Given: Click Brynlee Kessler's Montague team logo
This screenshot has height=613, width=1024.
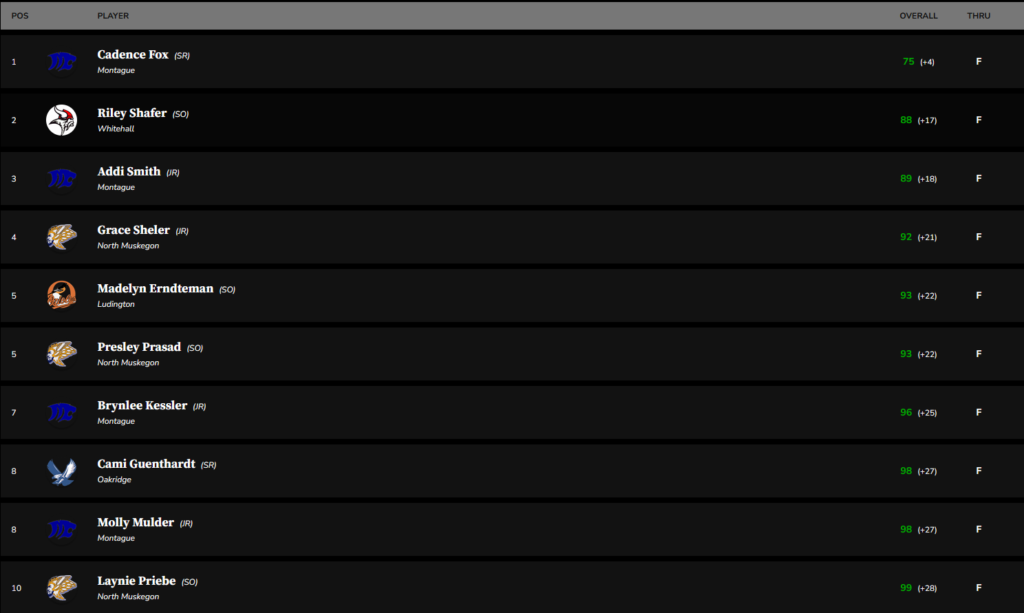Looking at the screenshot, I should pyautogui.click(x=62, y=412).
